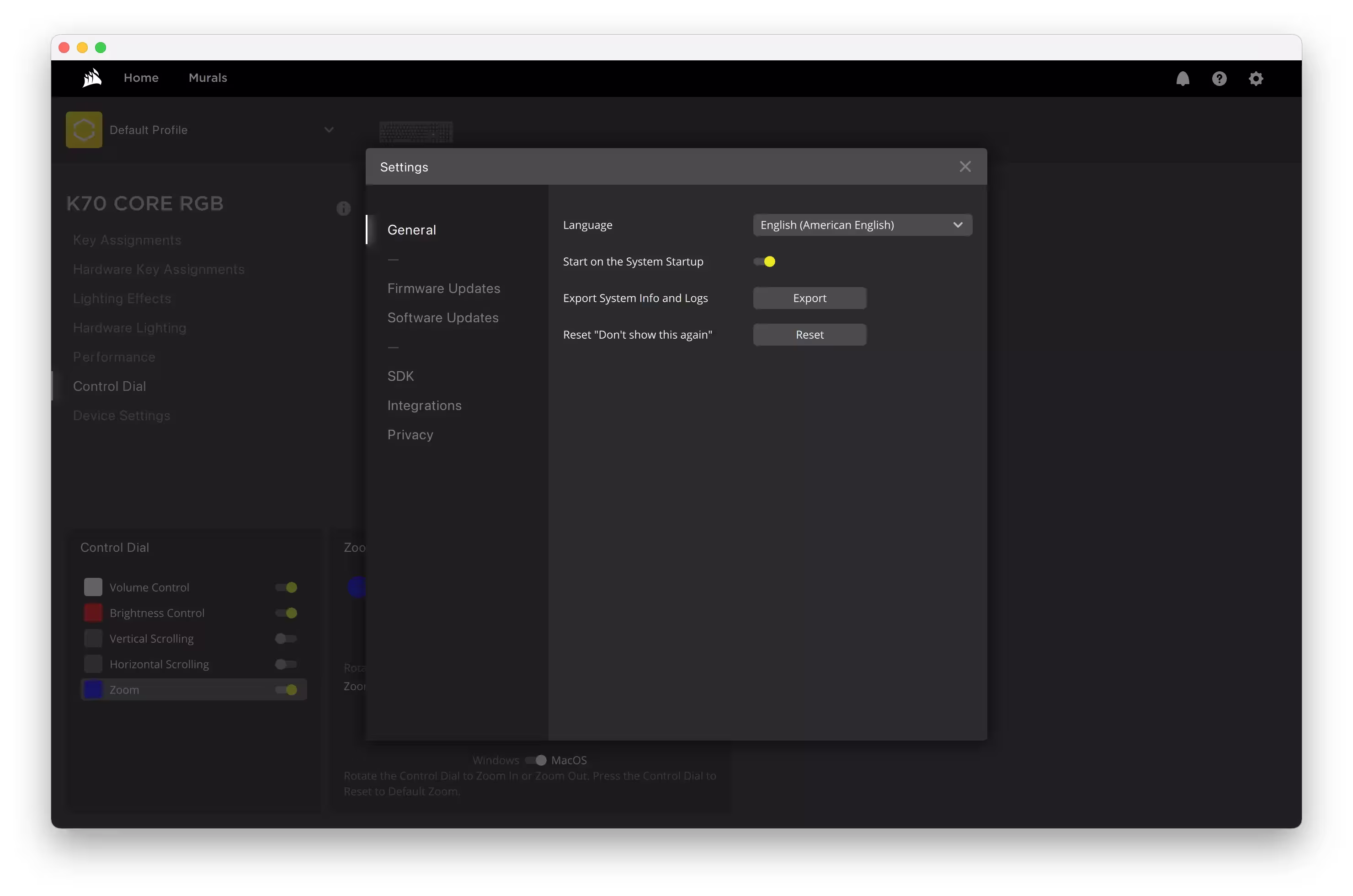Image resolution: width=1353 pixels, height=896 pixels.
Task: Click the macOS yellow minimize button
Action: [x=82, y=48]
